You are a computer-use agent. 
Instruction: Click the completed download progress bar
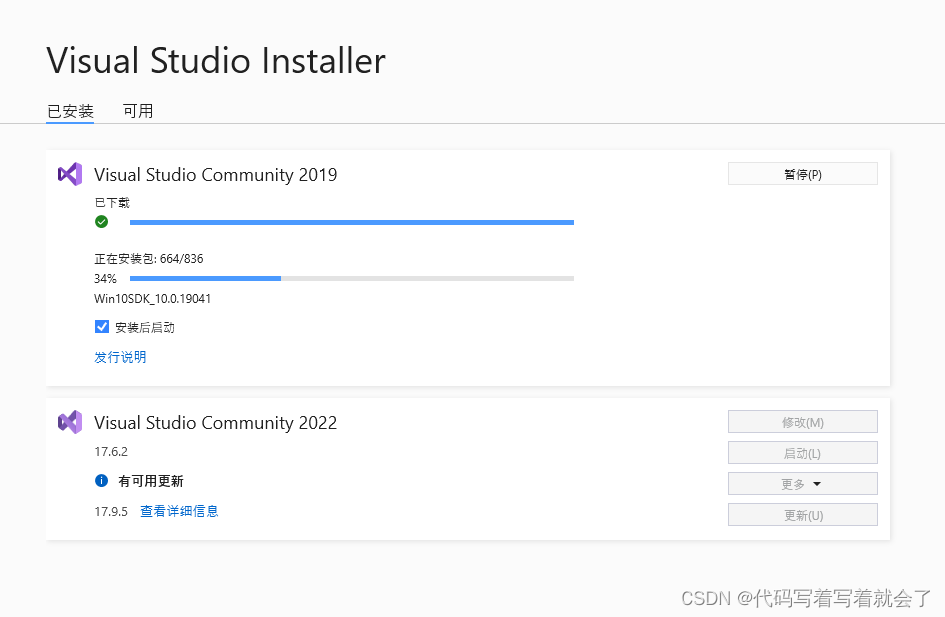pos(352,222)
